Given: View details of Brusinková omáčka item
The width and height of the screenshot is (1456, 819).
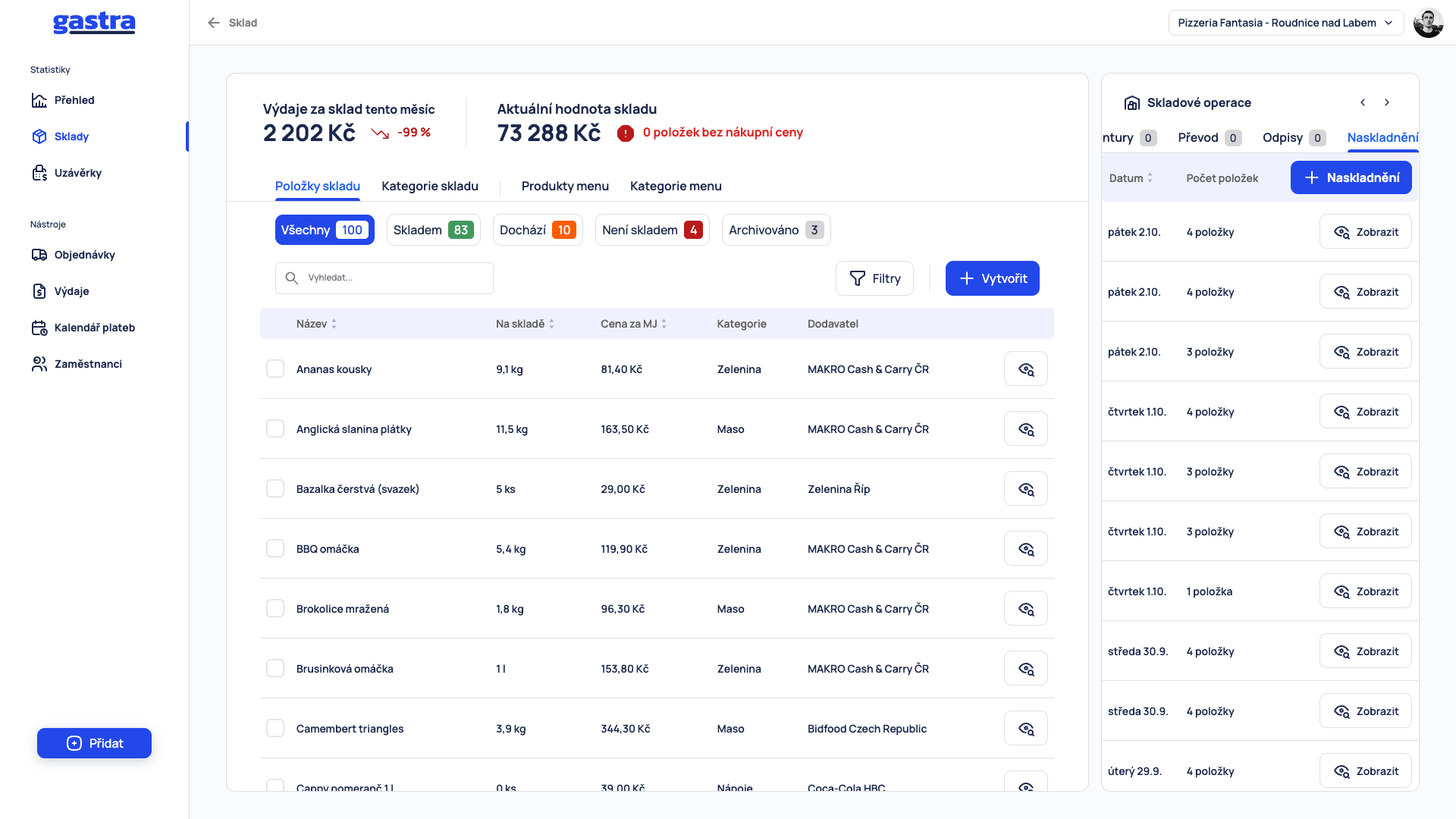Looking at the screenshot, I should pos(1025,668).
